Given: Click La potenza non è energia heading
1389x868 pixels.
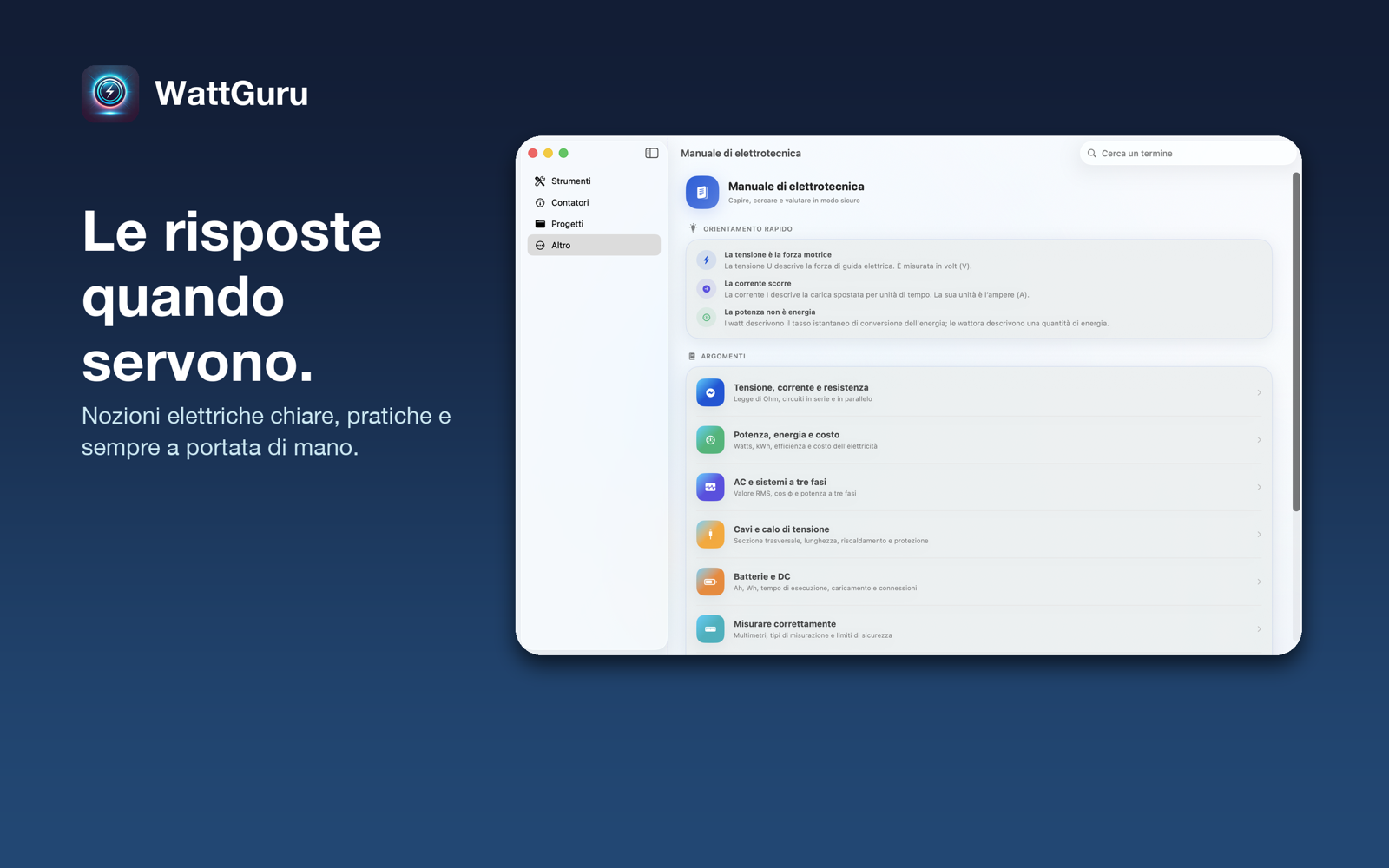Looking at the screenshot, I should click(770, 312).
